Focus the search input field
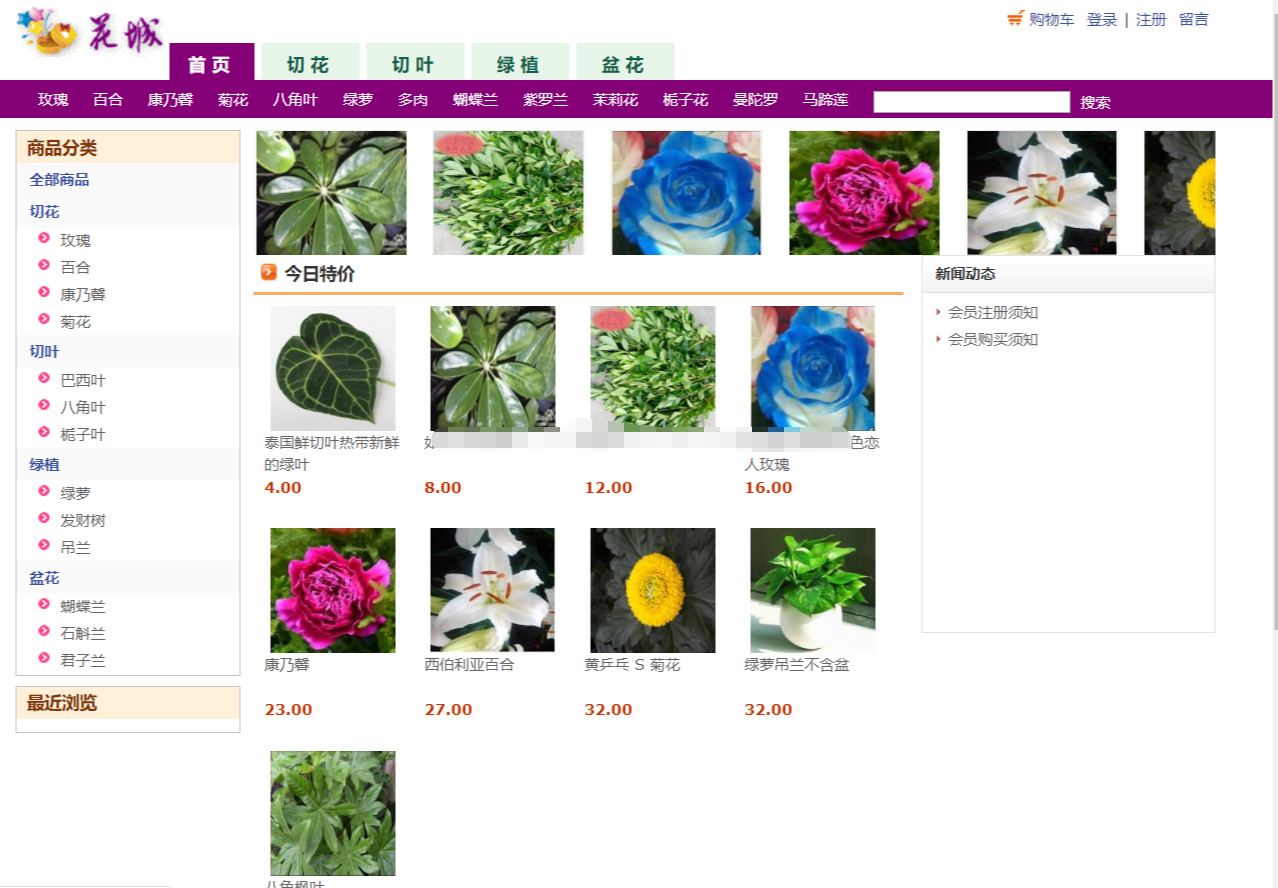The height and width of the screenshot is (888, 1278). pyautogui.click(x=972, y=101)
